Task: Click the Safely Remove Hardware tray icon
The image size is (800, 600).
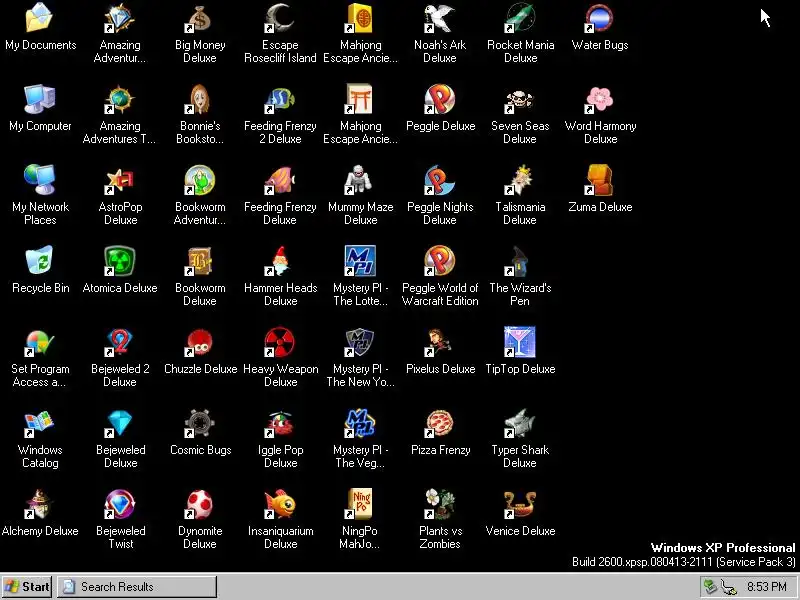Action: (x=710, y=587)
